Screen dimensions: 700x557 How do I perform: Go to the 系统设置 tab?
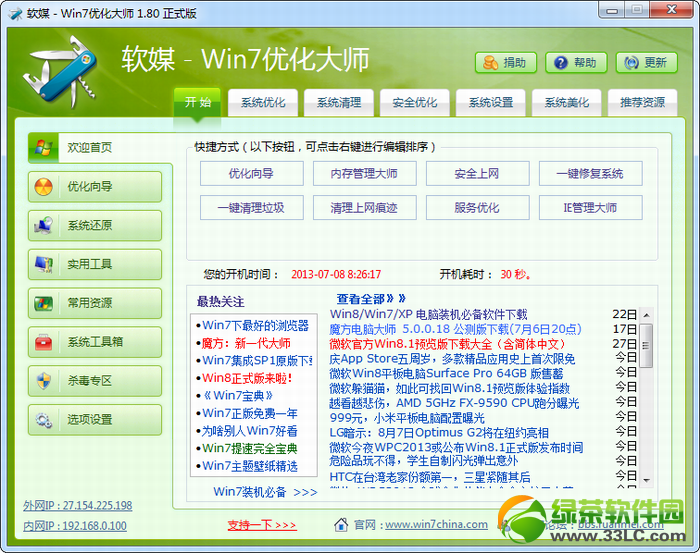[491, 103]
